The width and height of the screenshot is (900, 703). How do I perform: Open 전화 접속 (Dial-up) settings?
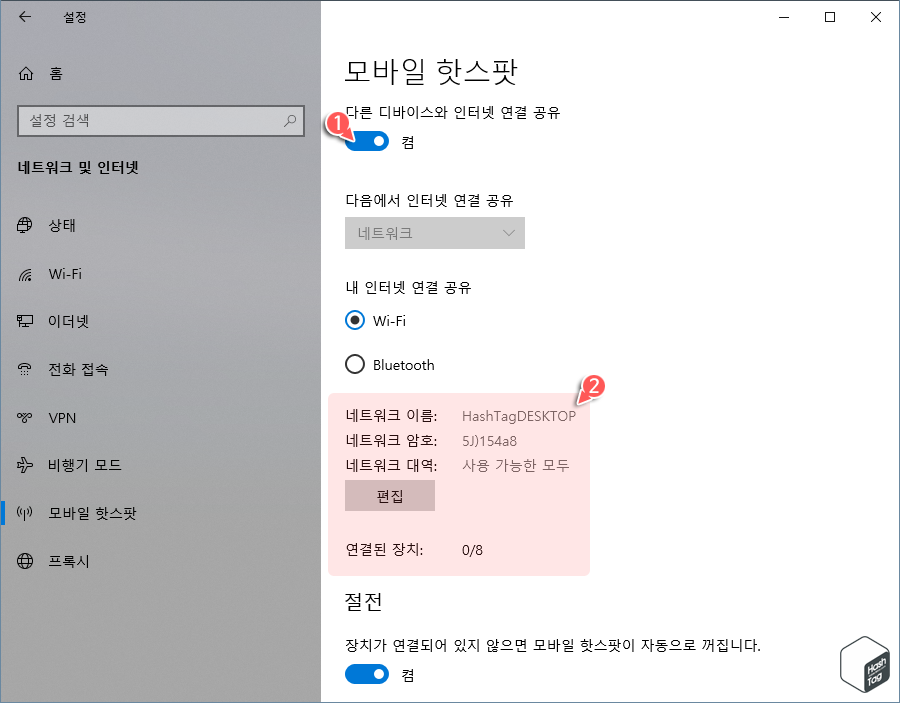pyautogui.click(x=24, y=369)
